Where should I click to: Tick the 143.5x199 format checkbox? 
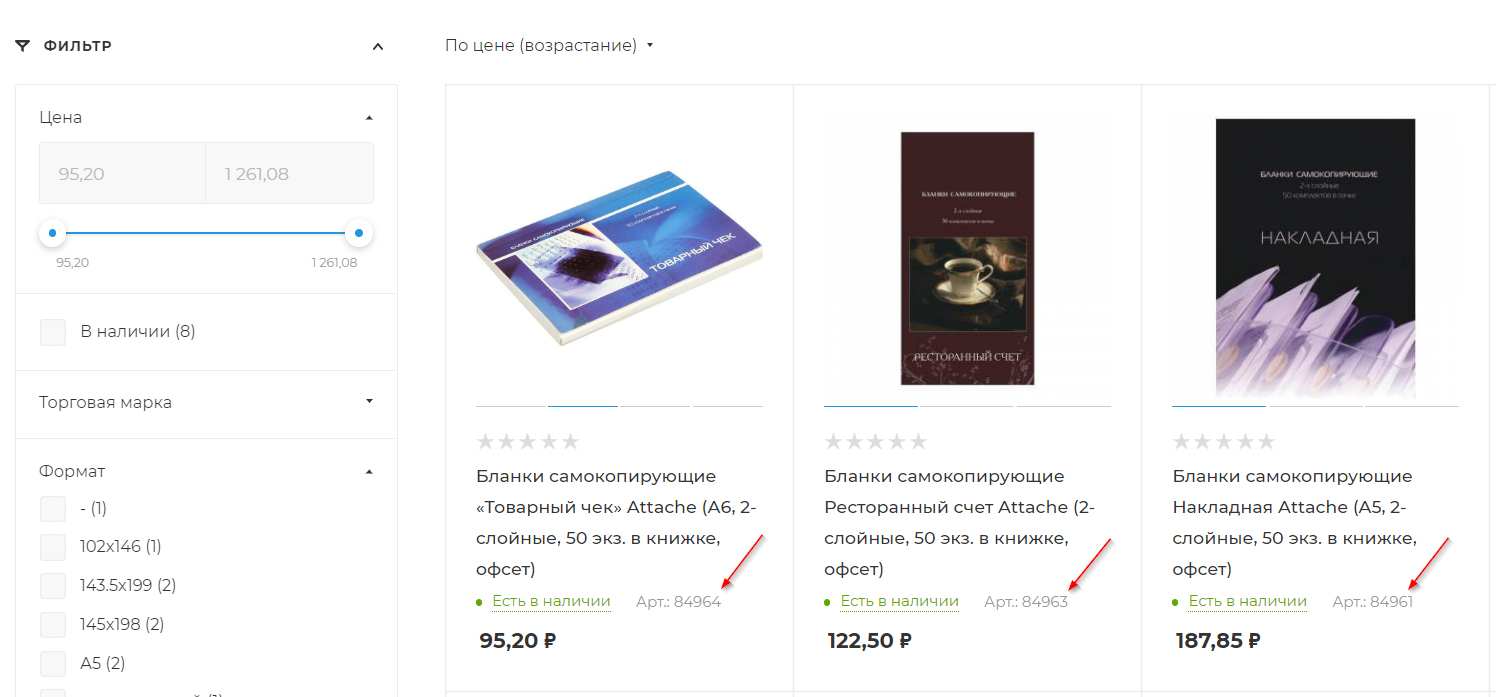53,586
